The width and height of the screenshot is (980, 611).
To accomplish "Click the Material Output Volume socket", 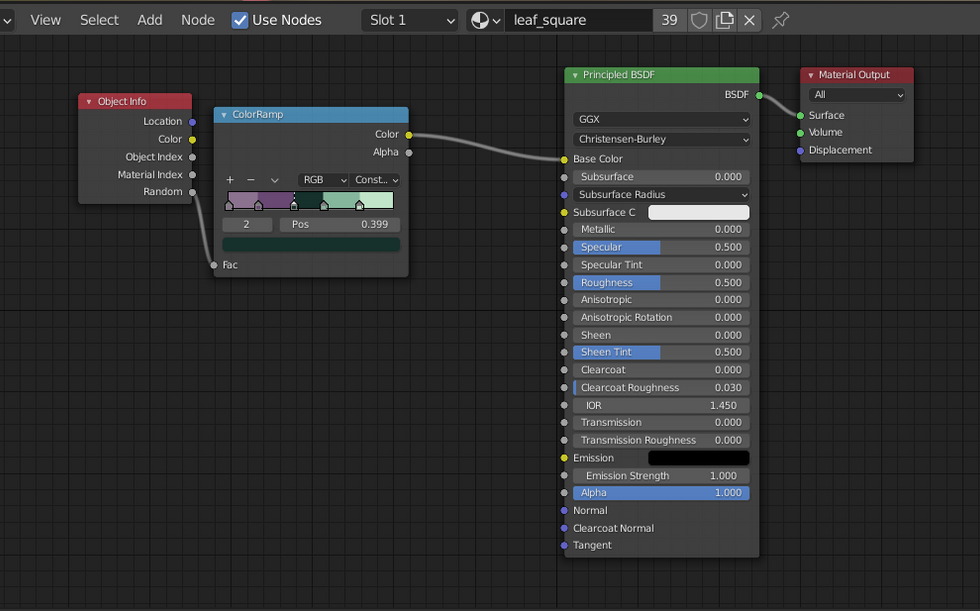I will tap(801, 133).
